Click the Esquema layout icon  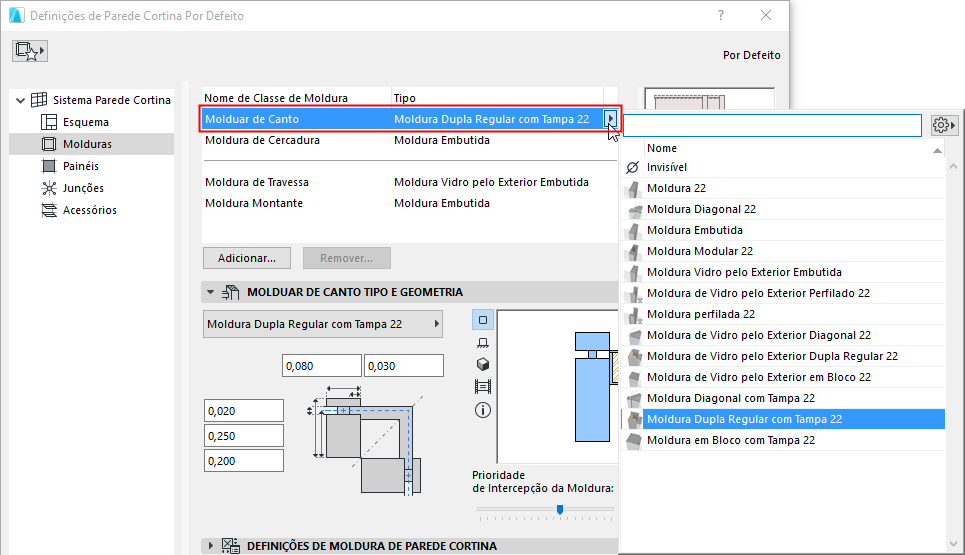pos(49,122)
